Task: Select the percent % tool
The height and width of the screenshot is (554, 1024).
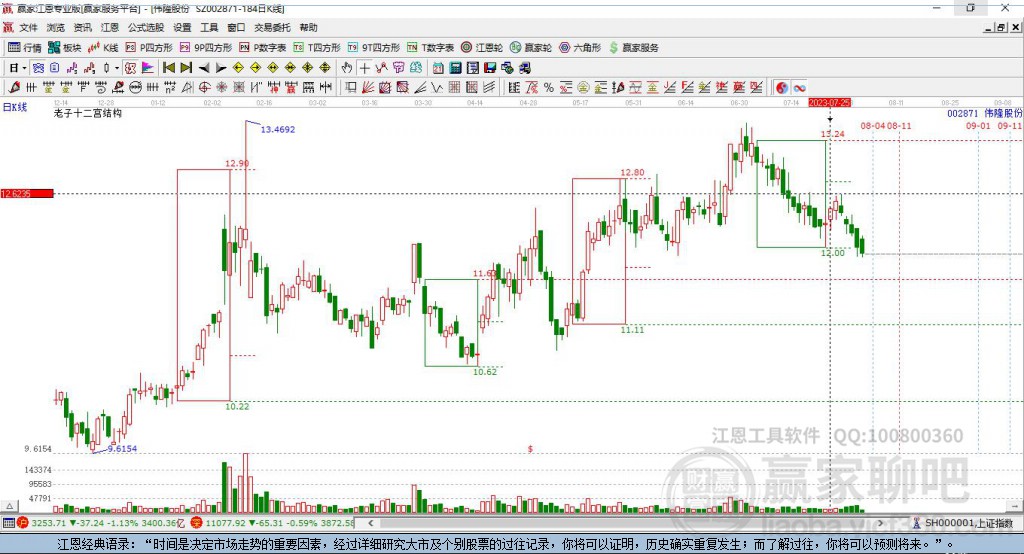Action: point(549,88)
